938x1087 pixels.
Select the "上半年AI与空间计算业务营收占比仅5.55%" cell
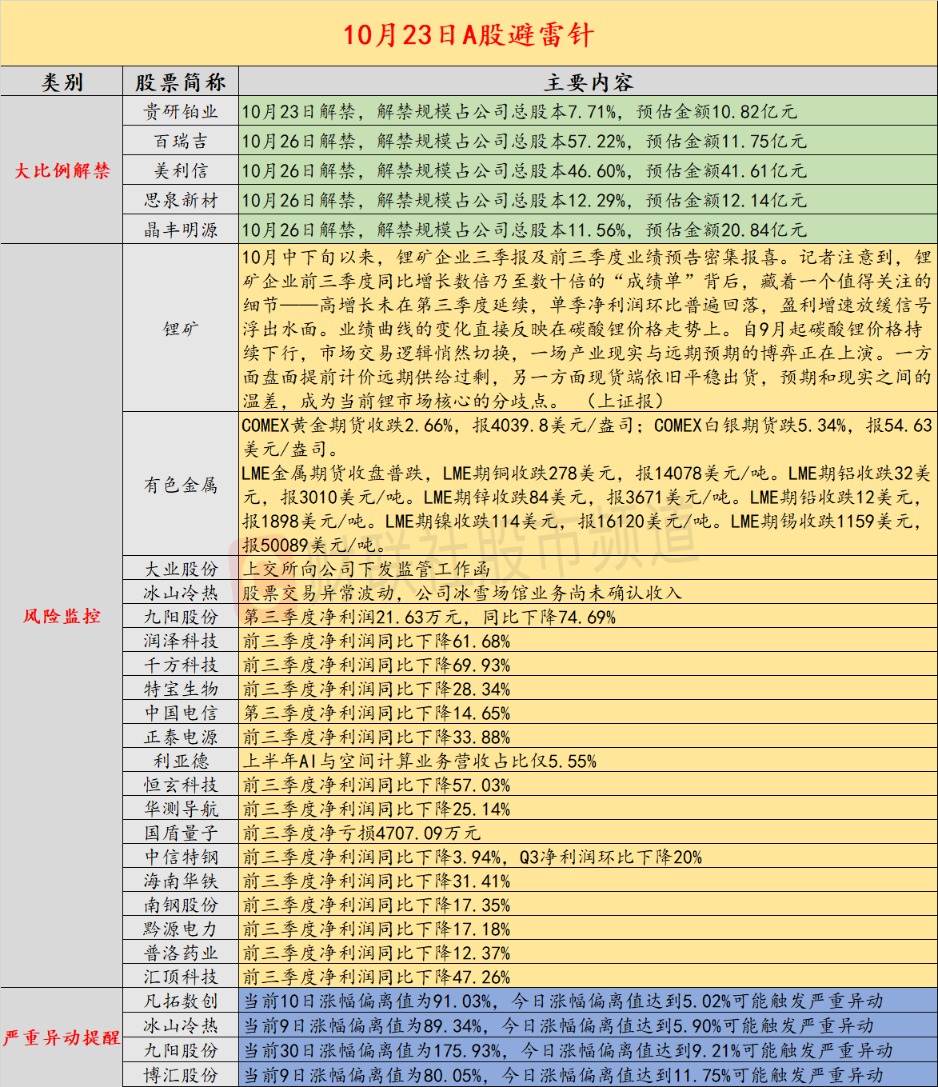[x=588, y=760]
